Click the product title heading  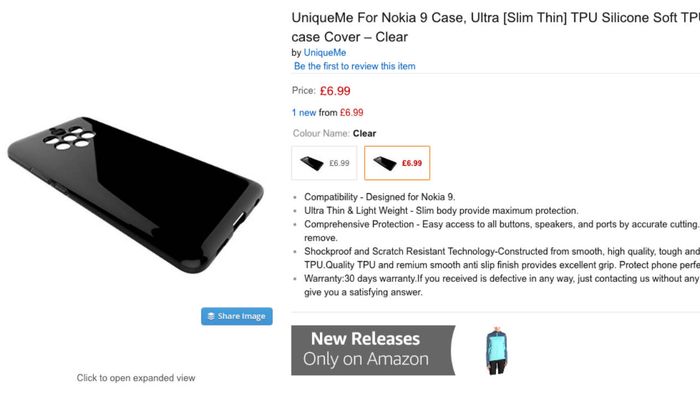[496, 27]
